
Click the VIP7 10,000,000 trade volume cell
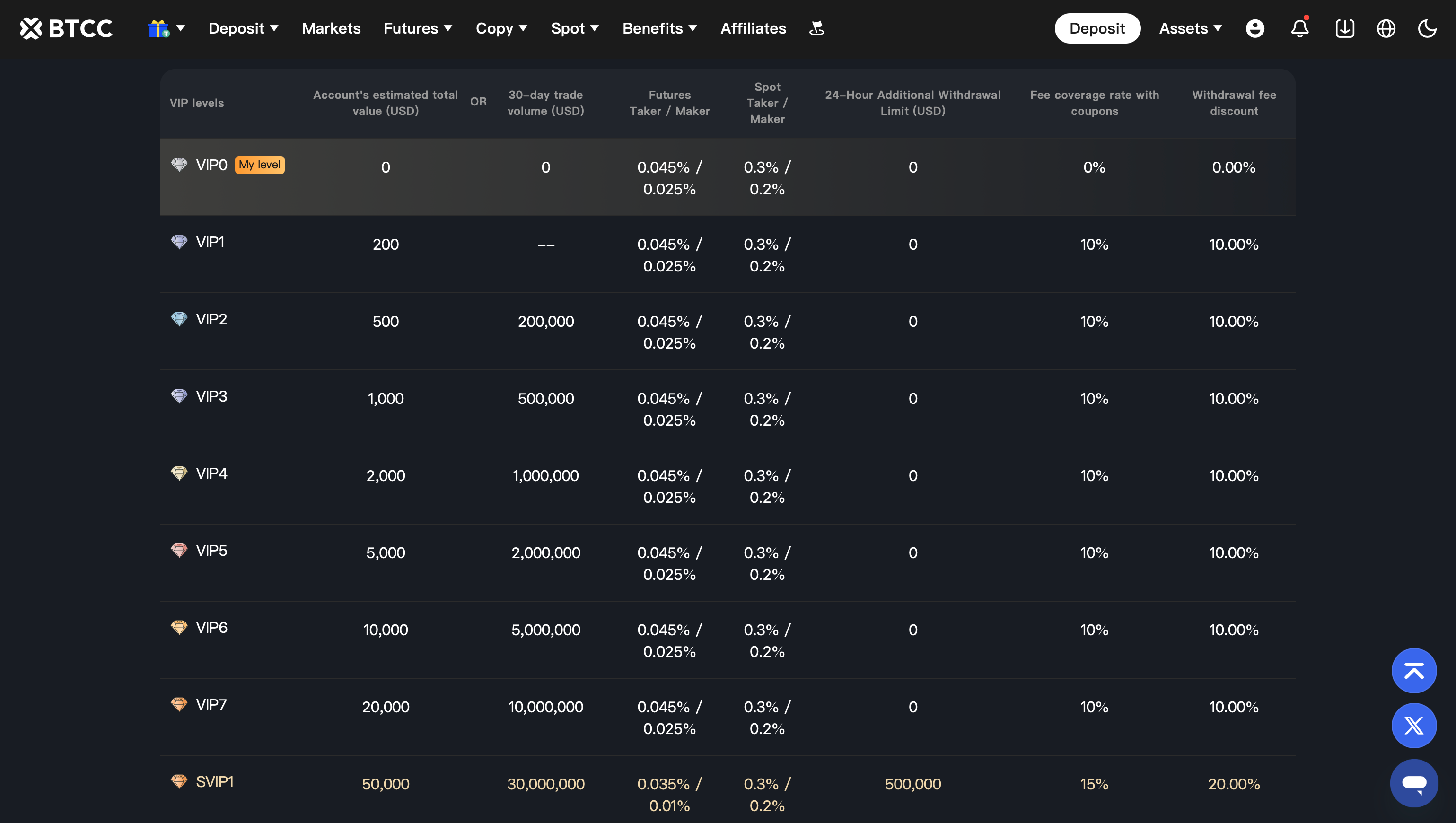coord(545,707)
